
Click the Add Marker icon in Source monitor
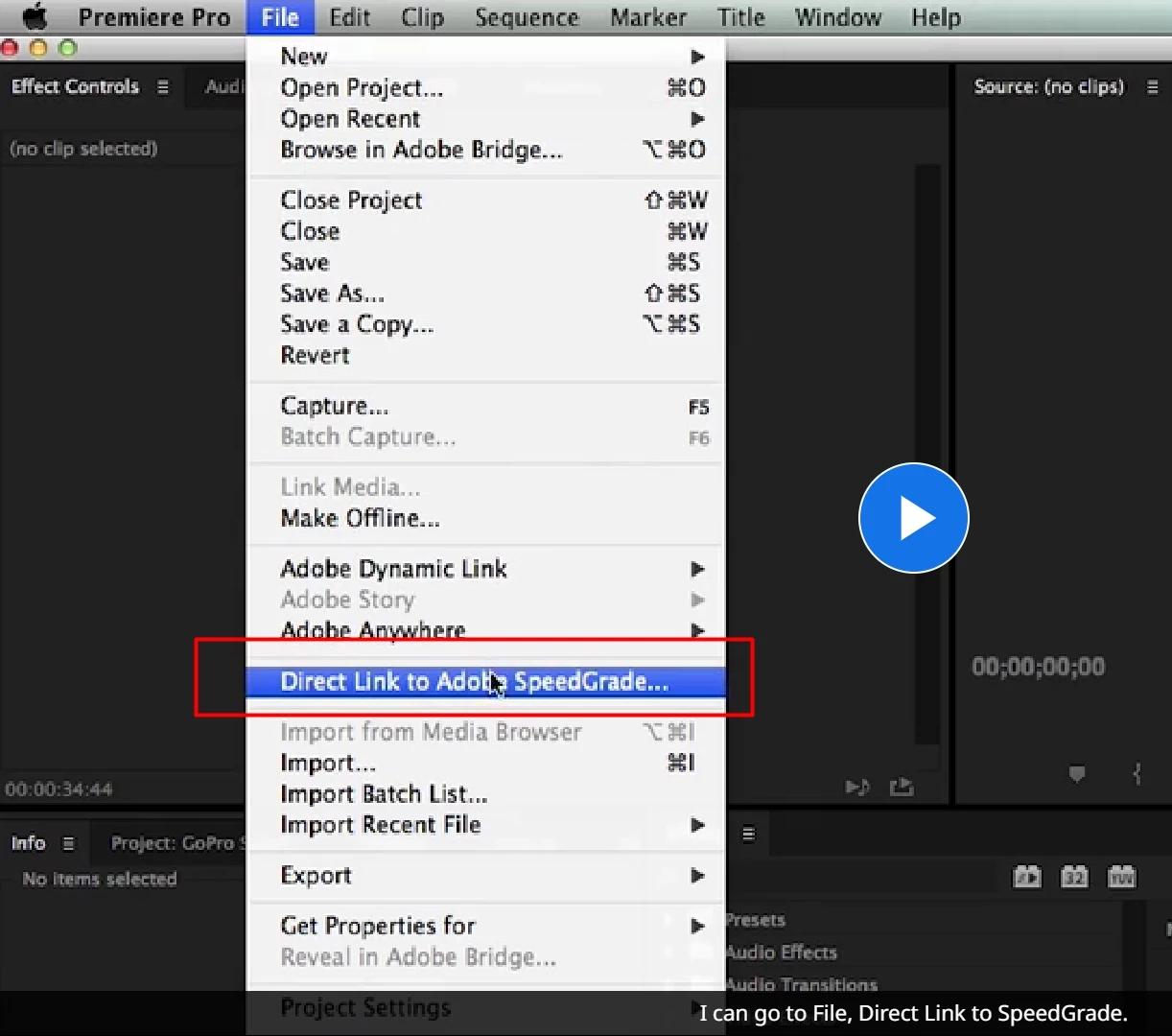click(x=1077, y=773)
